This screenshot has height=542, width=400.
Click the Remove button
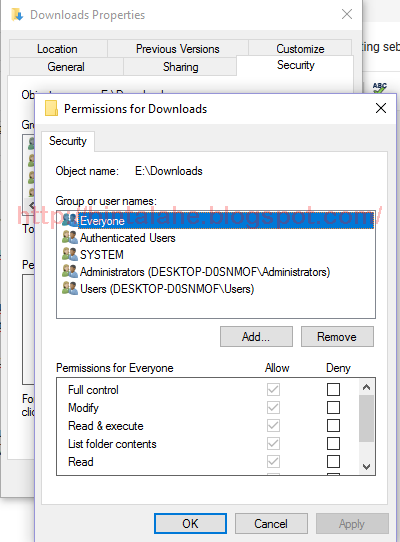(x=337, y=336)
